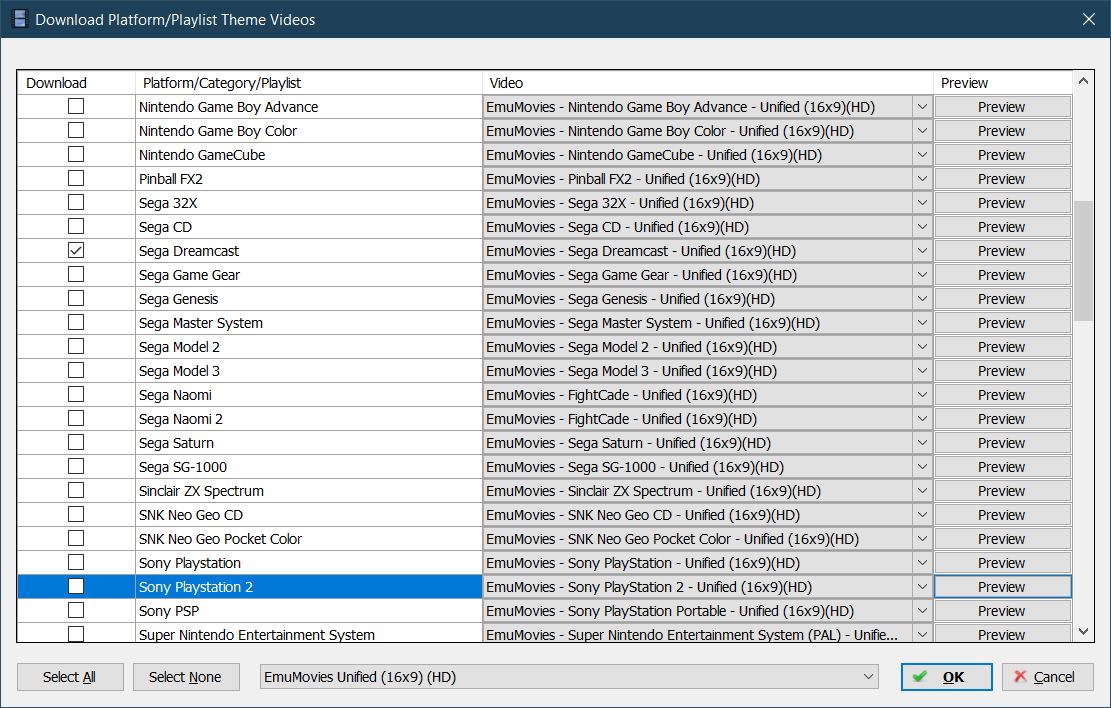Preview the Sony Playstation 2 video

[1002, 587]
